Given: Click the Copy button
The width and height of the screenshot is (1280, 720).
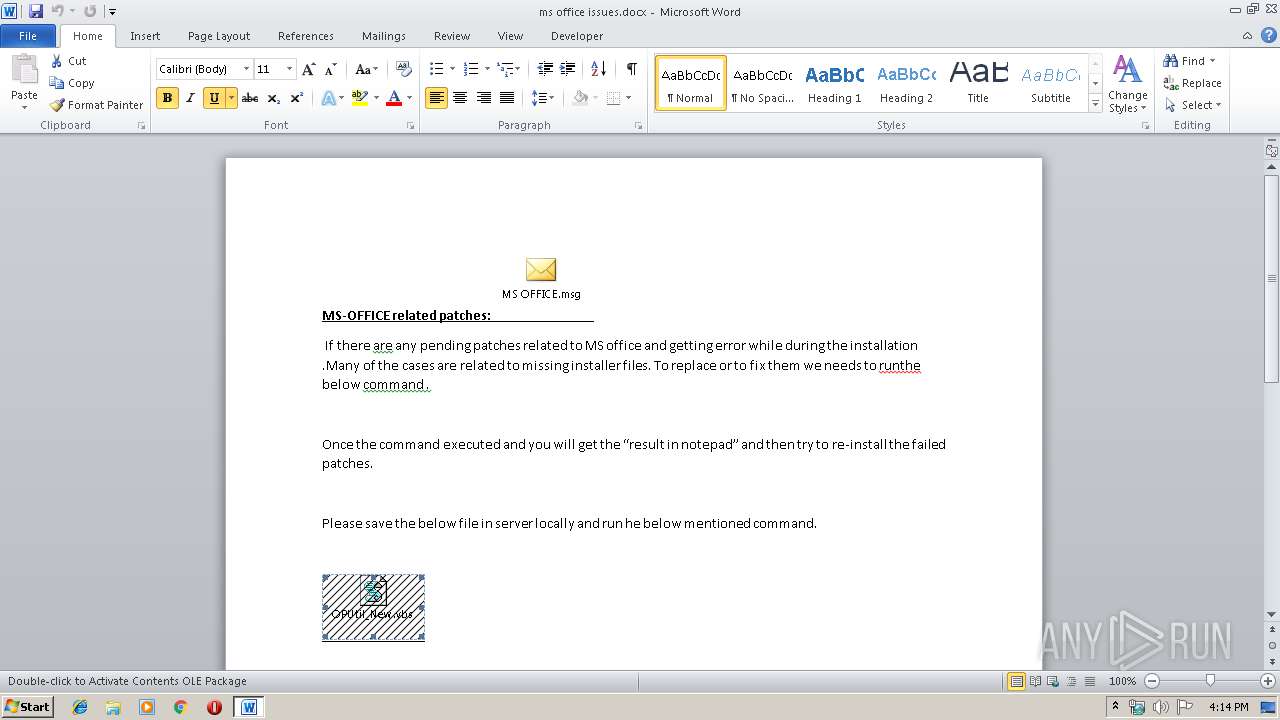Looking at the screenshot, I should pyautogui.click(x=72, y=83).
